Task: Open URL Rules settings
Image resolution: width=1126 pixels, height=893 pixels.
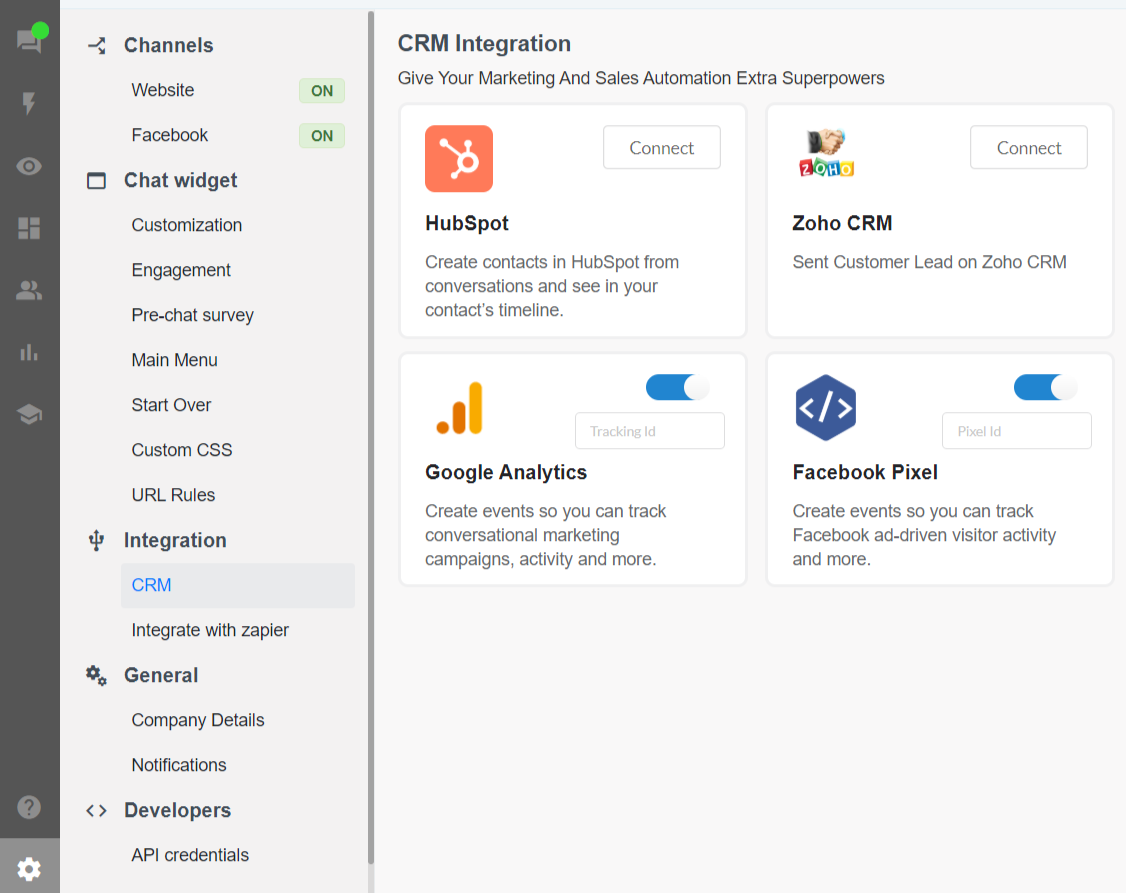Action: click(173, 495)
